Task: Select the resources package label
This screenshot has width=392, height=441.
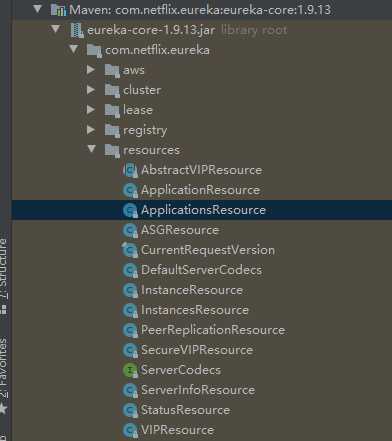Action: click(151, 150)
